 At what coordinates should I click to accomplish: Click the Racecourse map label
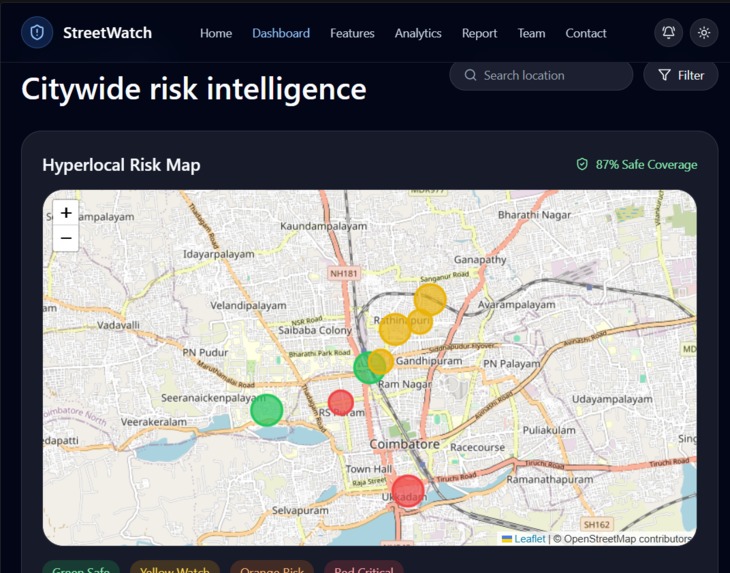[478, 447]
